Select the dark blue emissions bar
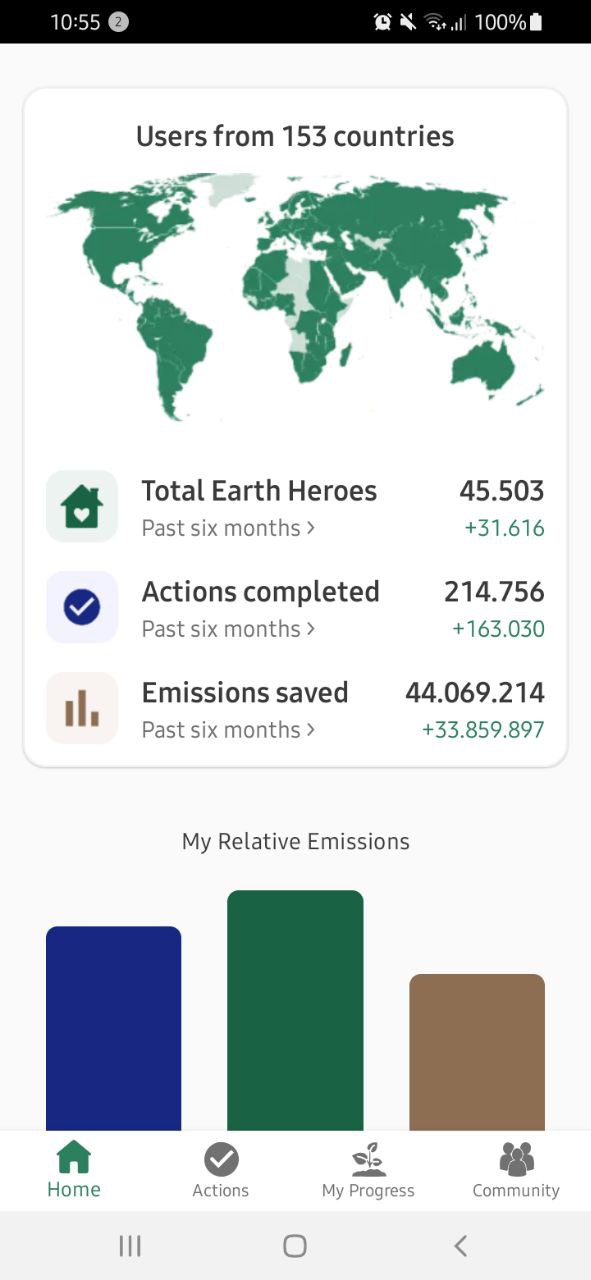Viewport: 591px width, 1280px height. pos(114,1028)
